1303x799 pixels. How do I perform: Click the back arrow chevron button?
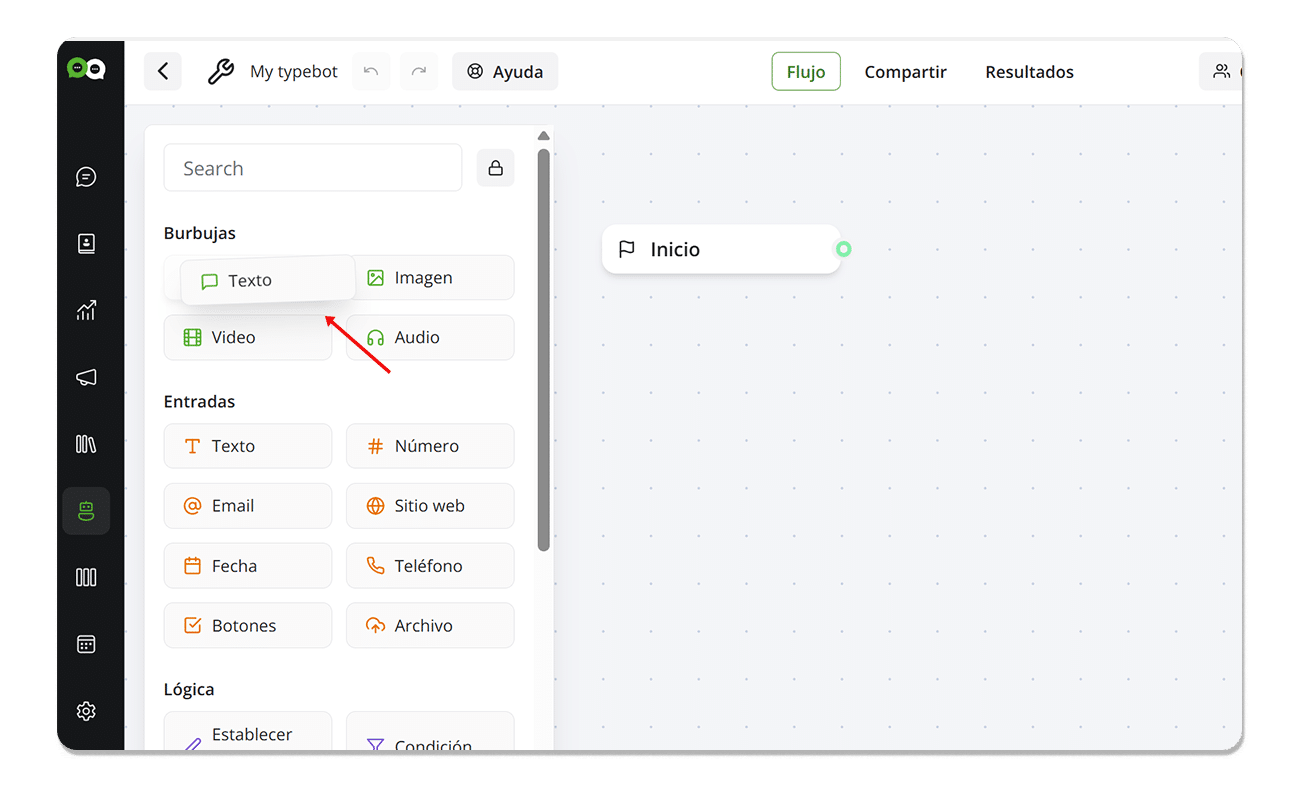click(163, 72)
